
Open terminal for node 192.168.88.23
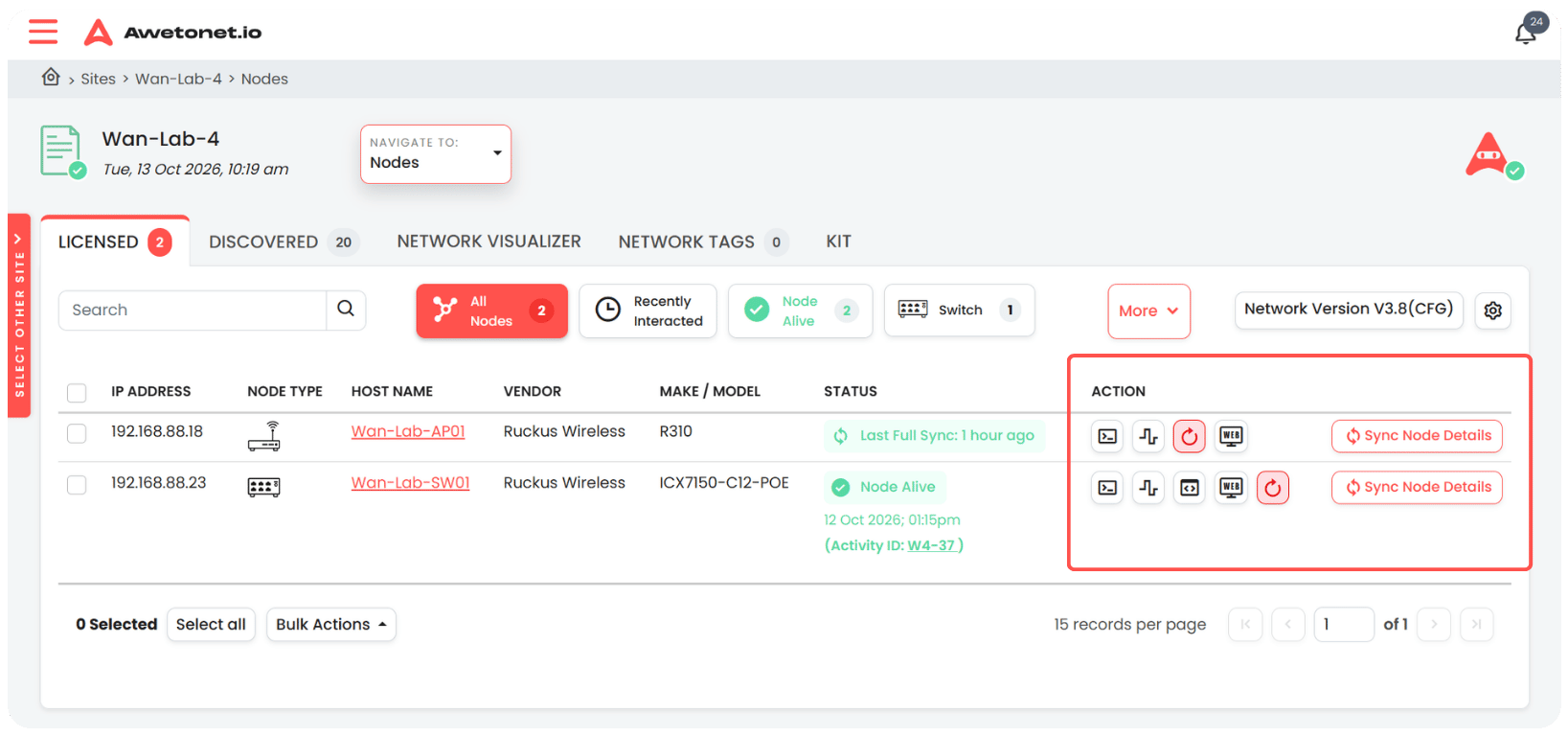coord(1107,488)
